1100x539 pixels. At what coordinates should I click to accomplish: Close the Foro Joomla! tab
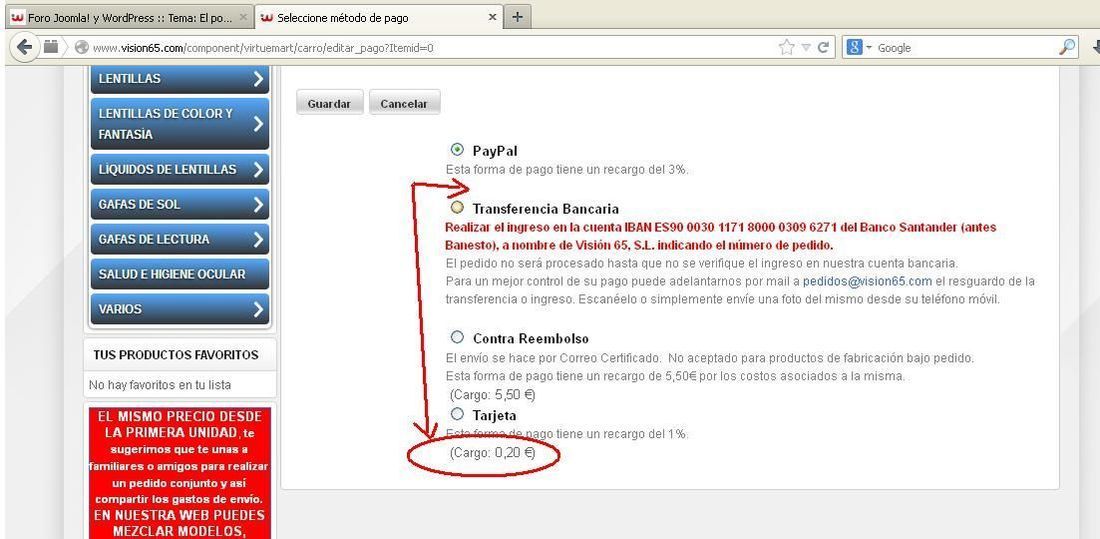(x=243, y=17)
